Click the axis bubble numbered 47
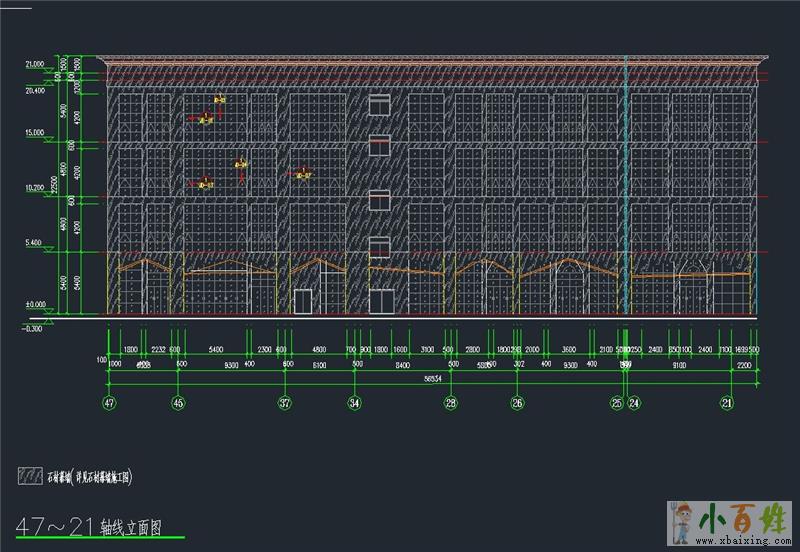The width and height of the screenshot is (800, 552). [x=110, y=403]
